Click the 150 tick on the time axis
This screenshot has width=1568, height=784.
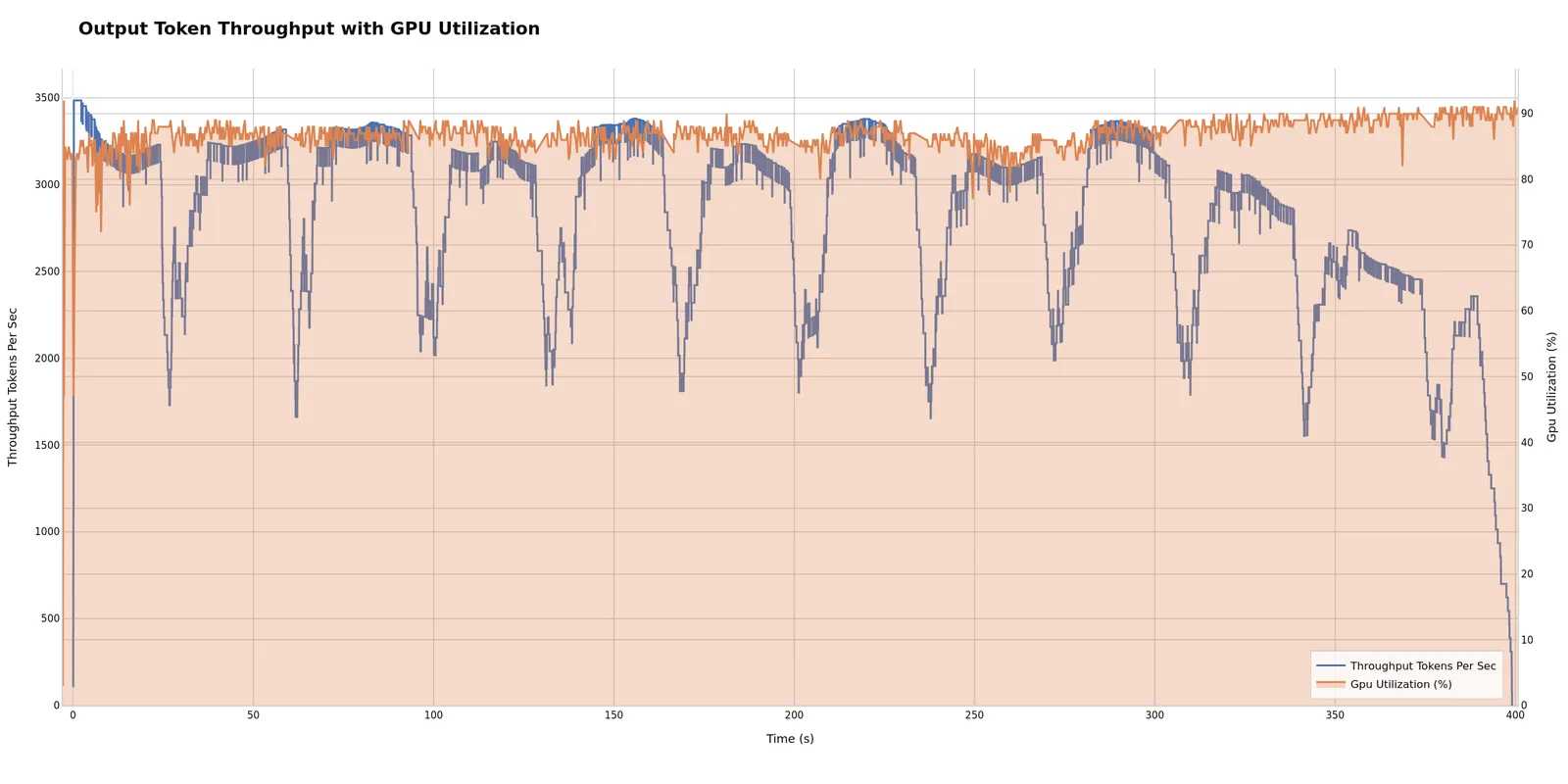613,715
